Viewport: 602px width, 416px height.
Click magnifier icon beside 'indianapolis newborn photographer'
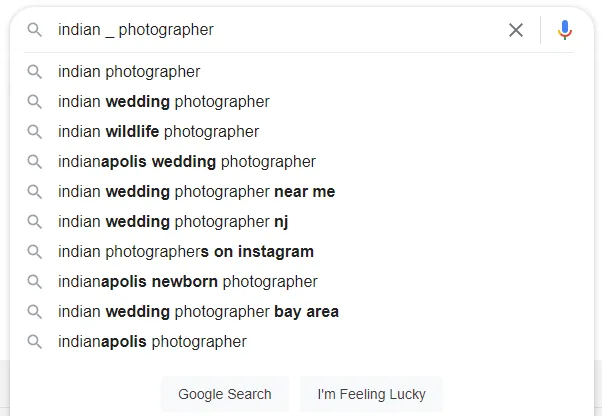pyautogui.click(x=35, y=282)
